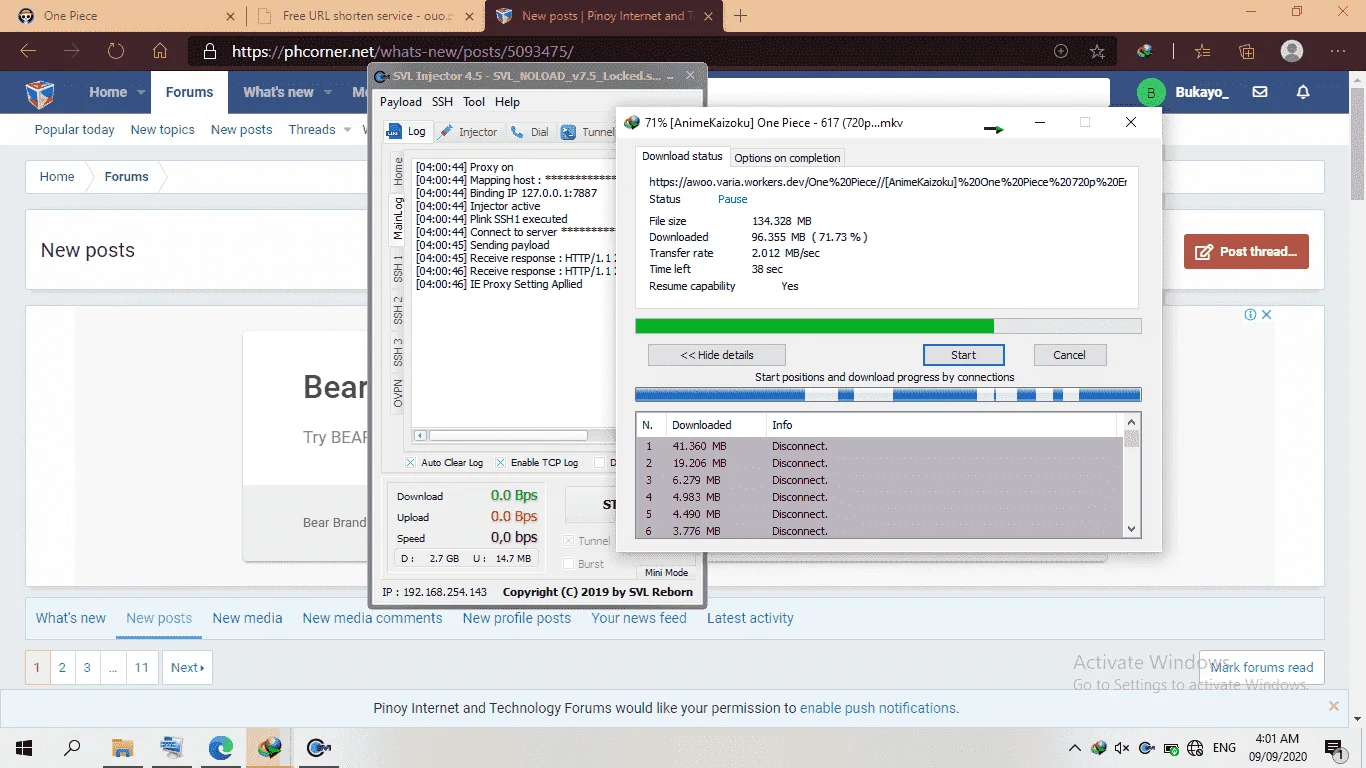Open Collections icon in Edge toolbar
This screenshot has width=1366, height=768.
[1247, 51]
